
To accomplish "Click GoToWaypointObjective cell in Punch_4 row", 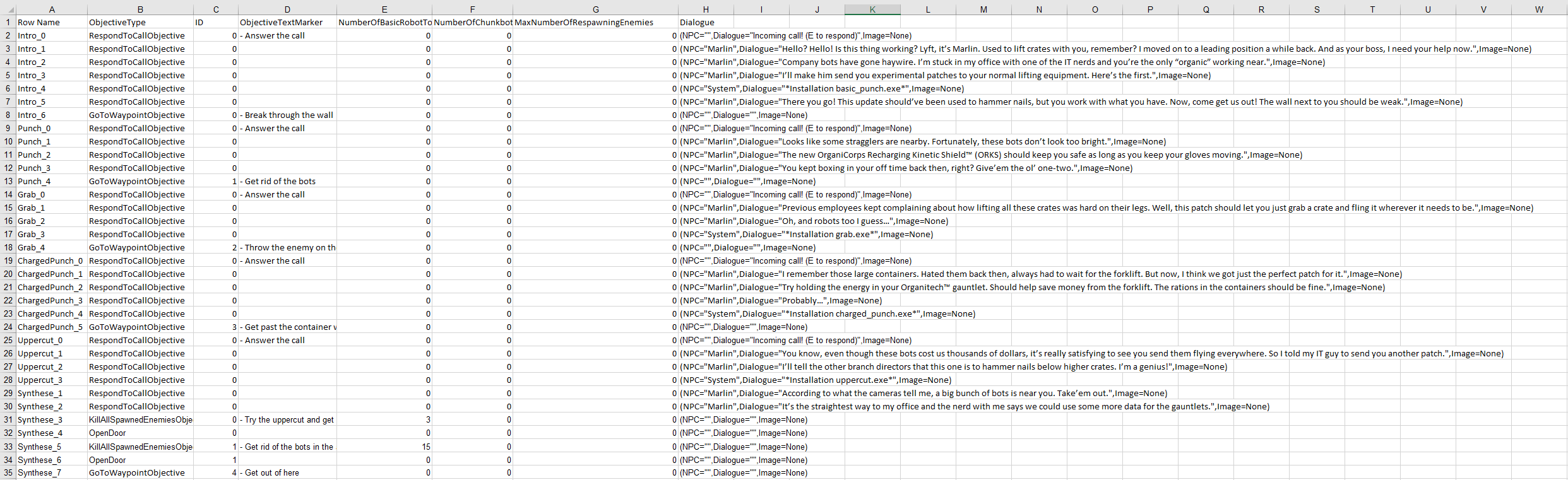I will click(x=137, y=182).
